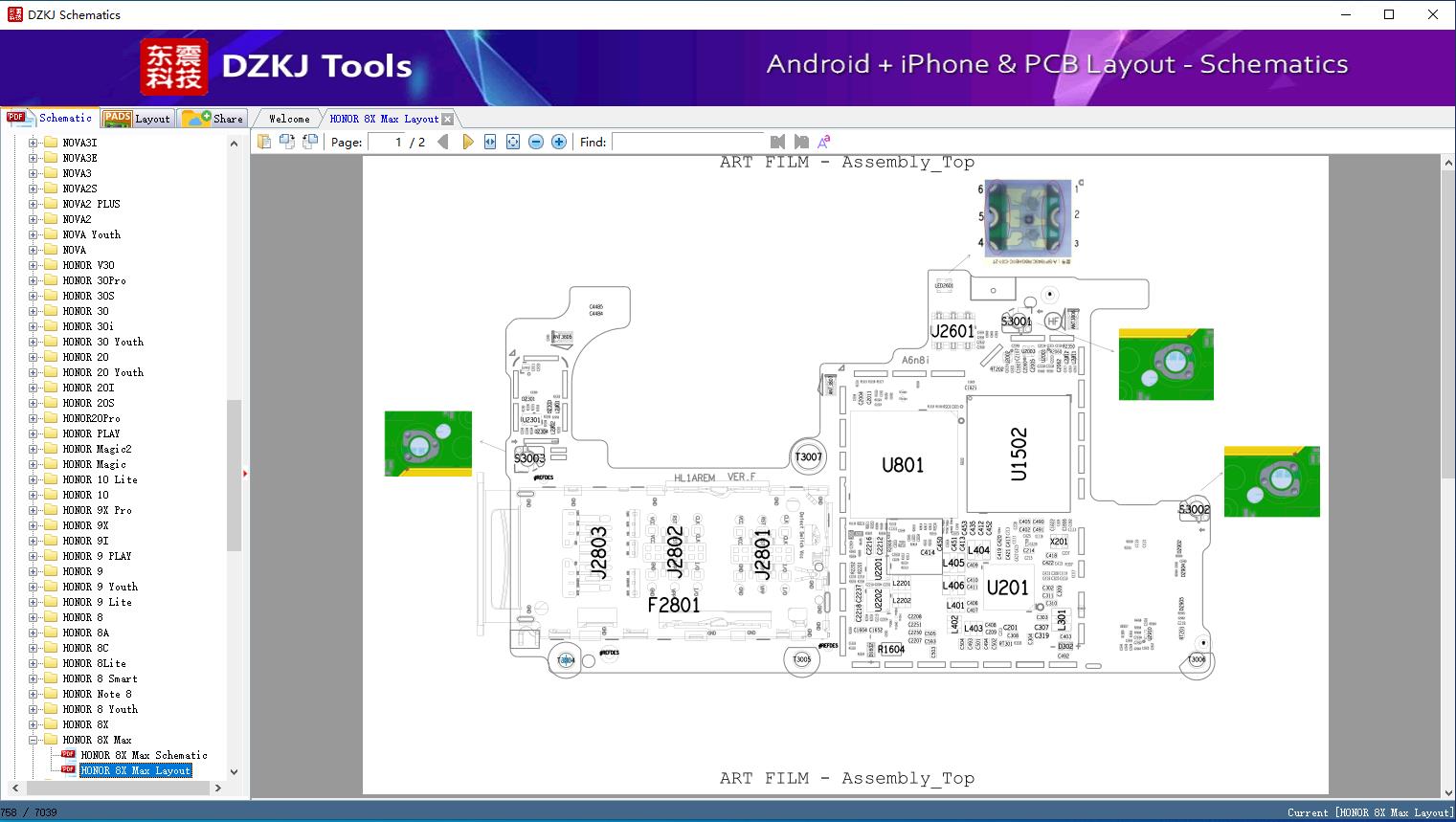Image resolution: width=1456 pixels, height=822 pixels.
Task: Expand the HONOR PLAY folder
Action: click(x=34, y=433)
